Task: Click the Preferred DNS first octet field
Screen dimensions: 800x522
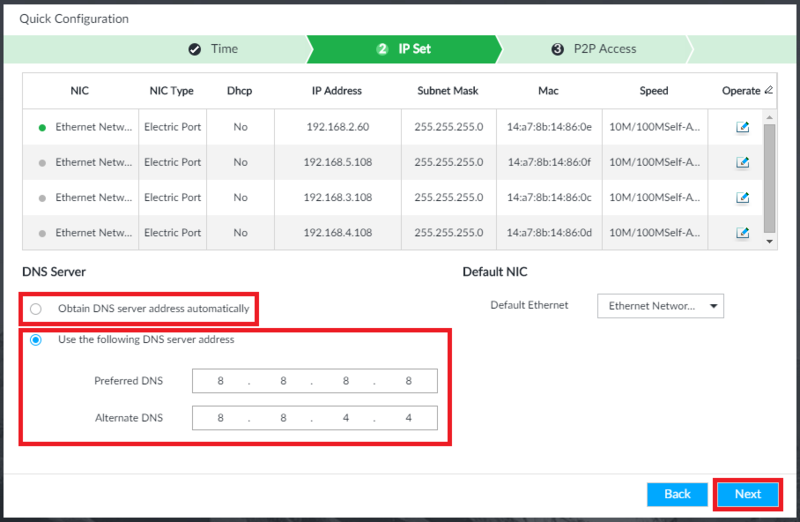Action: [220, 381]
